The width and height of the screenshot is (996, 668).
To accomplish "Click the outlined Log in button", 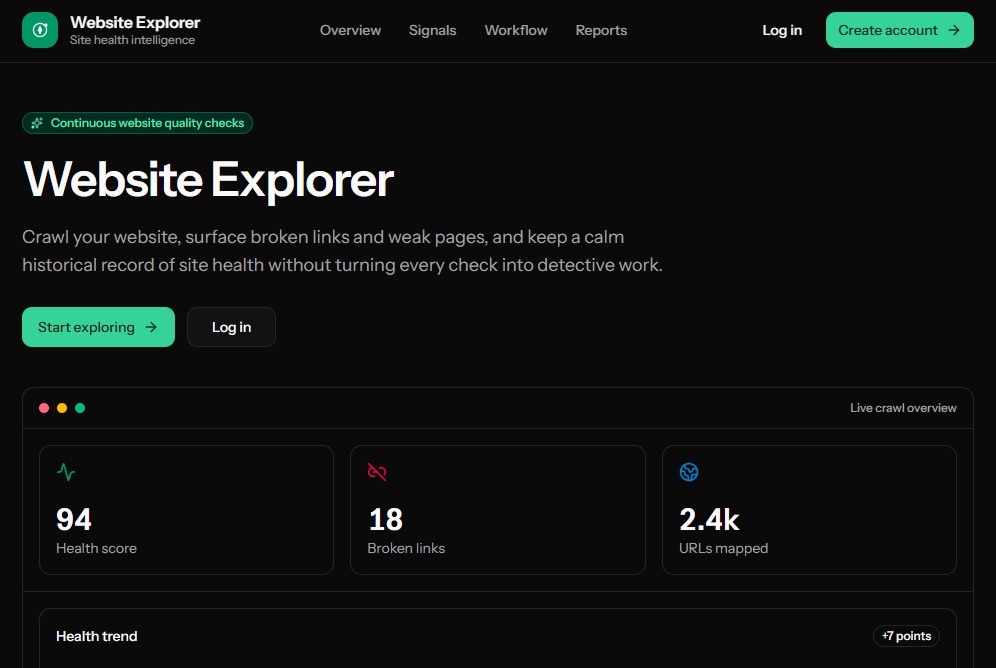I will (231, 327).
